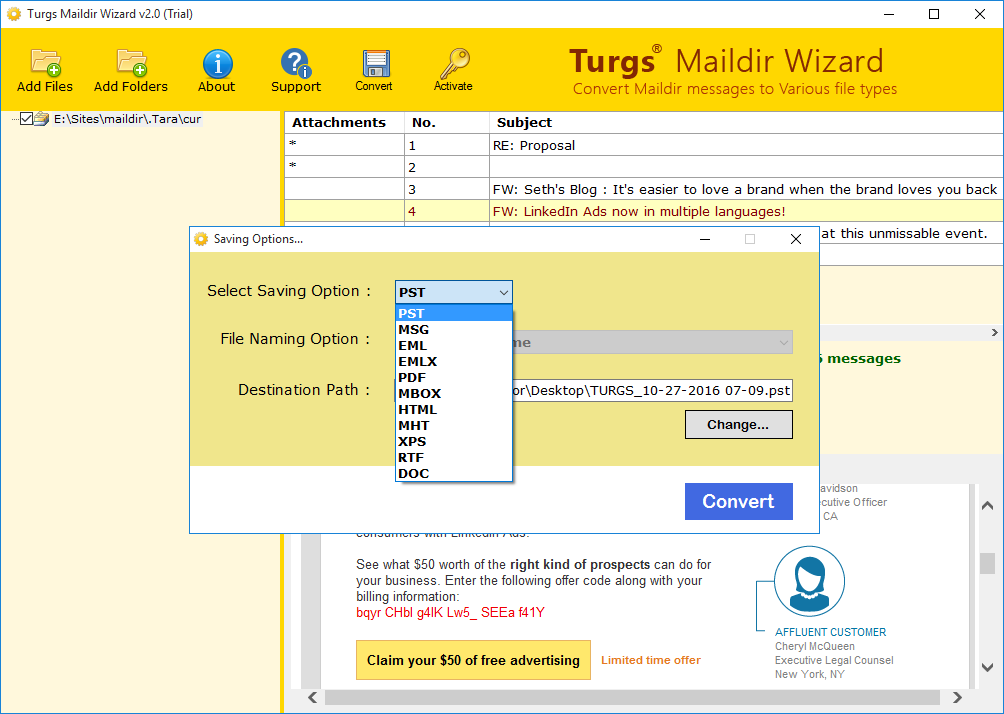Choose PST from saving option list
This screenshot has width=1004, height=714.
(453, 313)
